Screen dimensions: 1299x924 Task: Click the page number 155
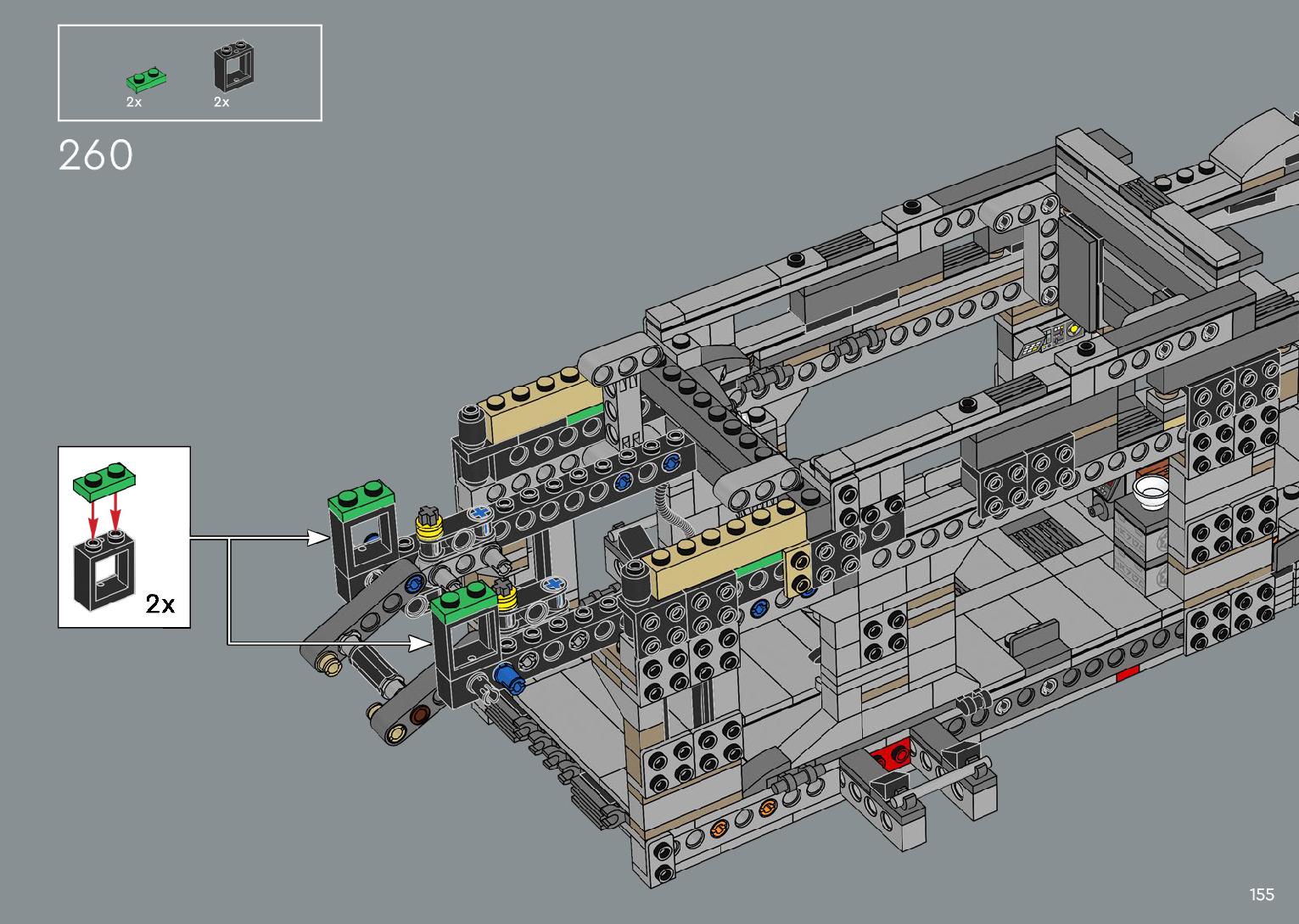click(1261, 894)
